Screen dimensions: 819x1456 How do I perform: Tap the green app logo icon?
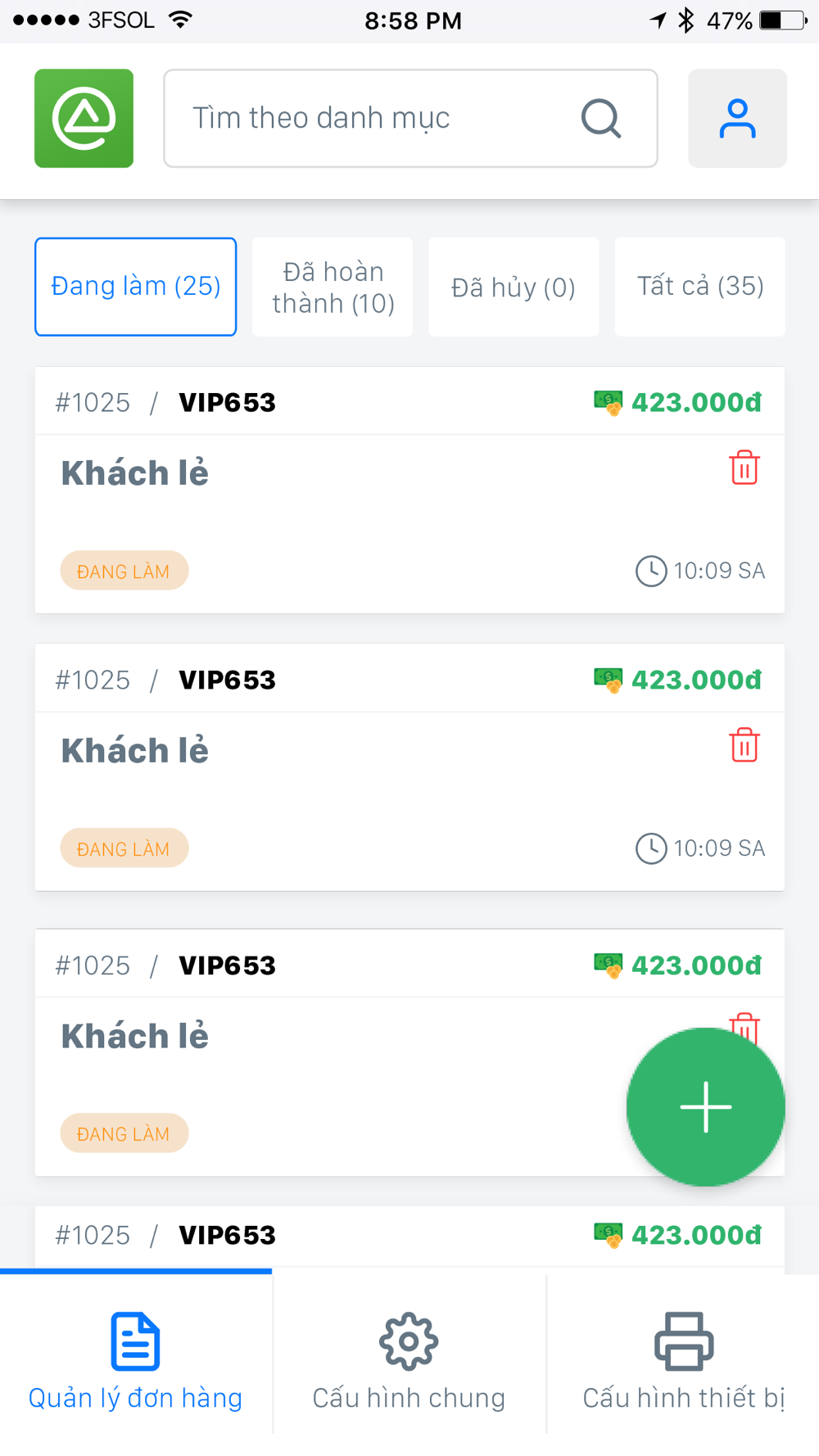tap(84, 119)
